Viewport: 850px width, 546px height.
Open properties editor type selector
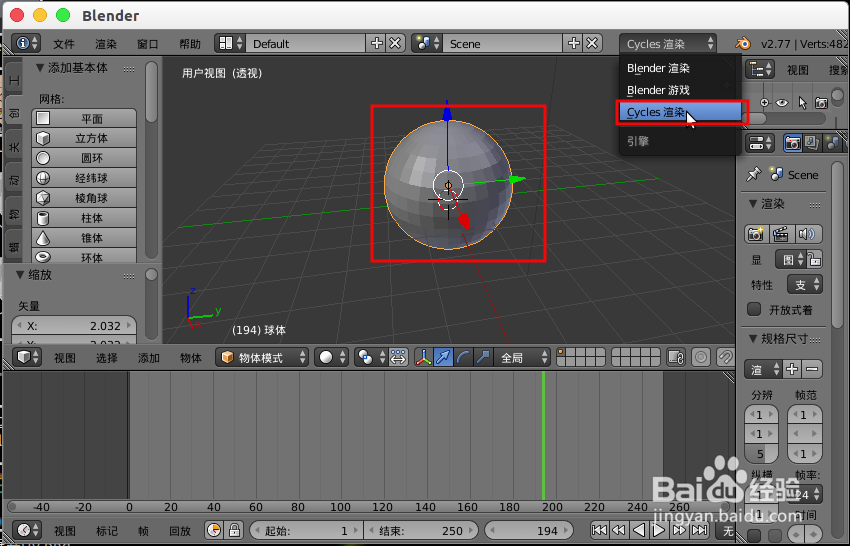point(761,143)
